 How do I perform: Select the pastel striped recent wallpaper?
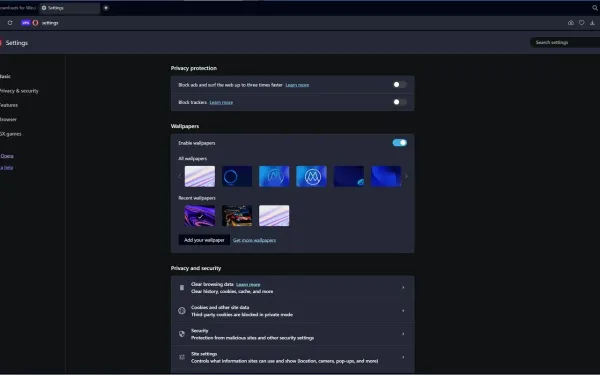point(274,216)
